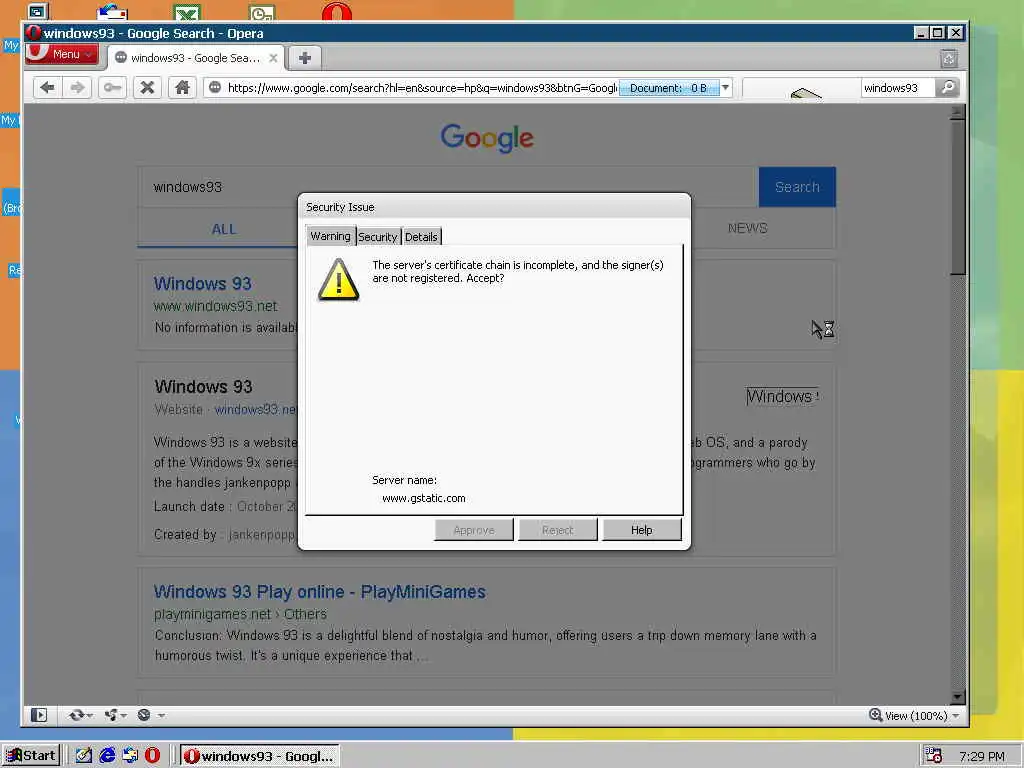Click the www.windows93.net URL text
This screenshot has width=1024, height=768.
216,306
